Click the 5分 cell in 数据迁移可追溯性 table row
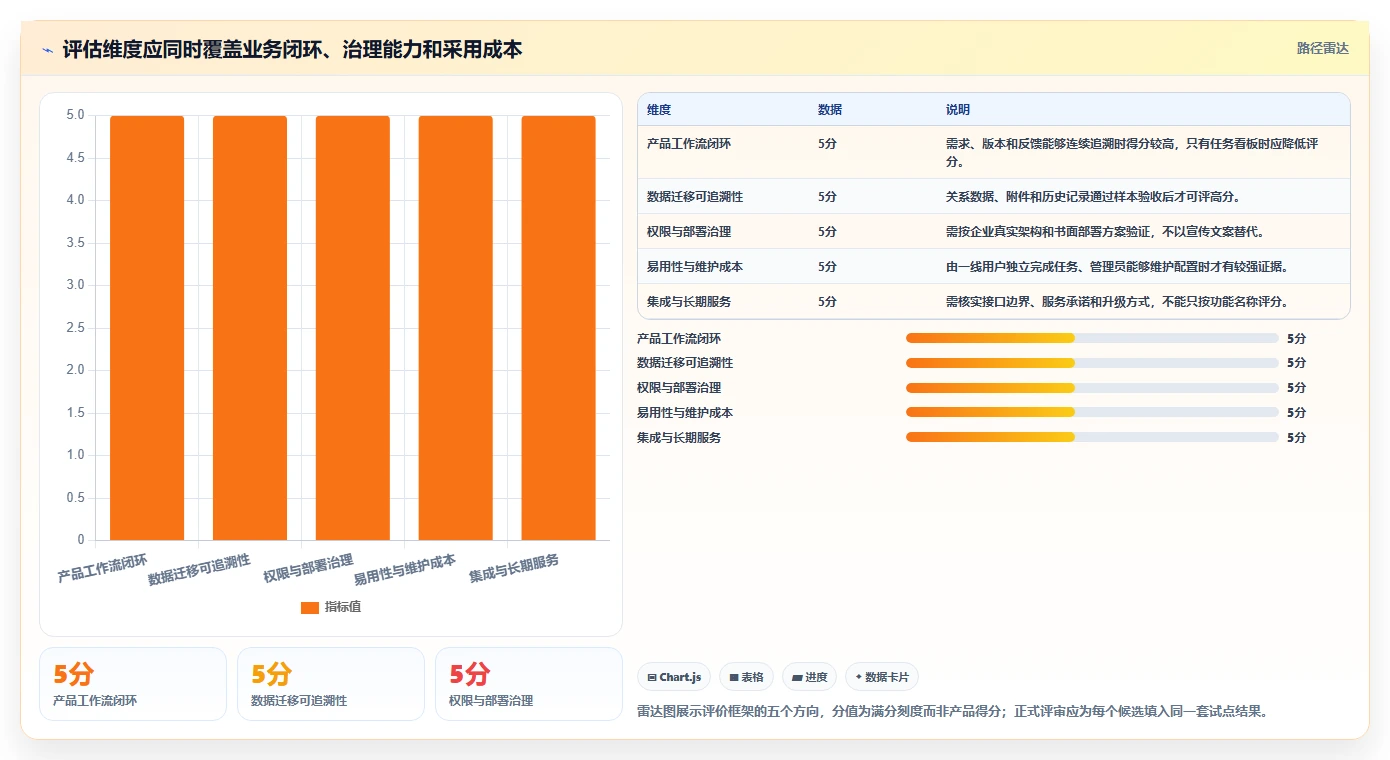 coord(827,197)
